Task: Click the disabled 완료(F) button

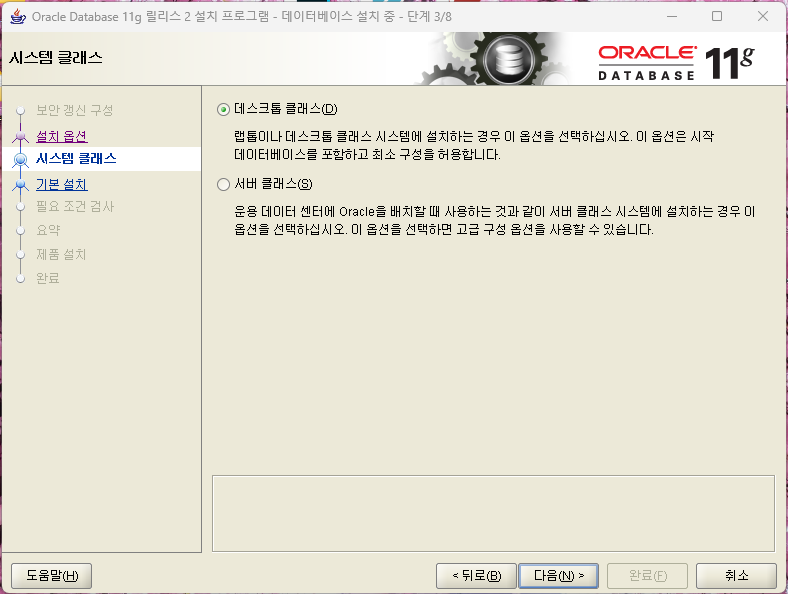Action: point(647,575)
